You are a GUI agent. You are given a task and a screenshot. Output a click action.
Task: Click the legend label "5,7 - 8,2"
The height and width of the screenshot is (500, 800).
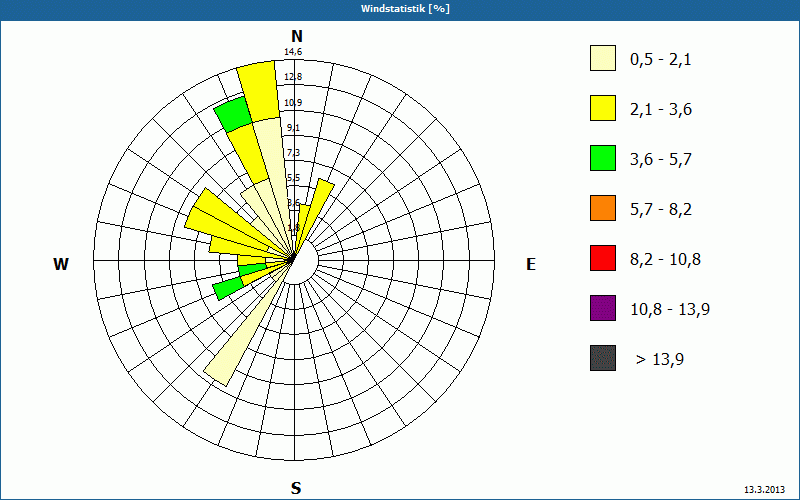(x=661, y=210)
